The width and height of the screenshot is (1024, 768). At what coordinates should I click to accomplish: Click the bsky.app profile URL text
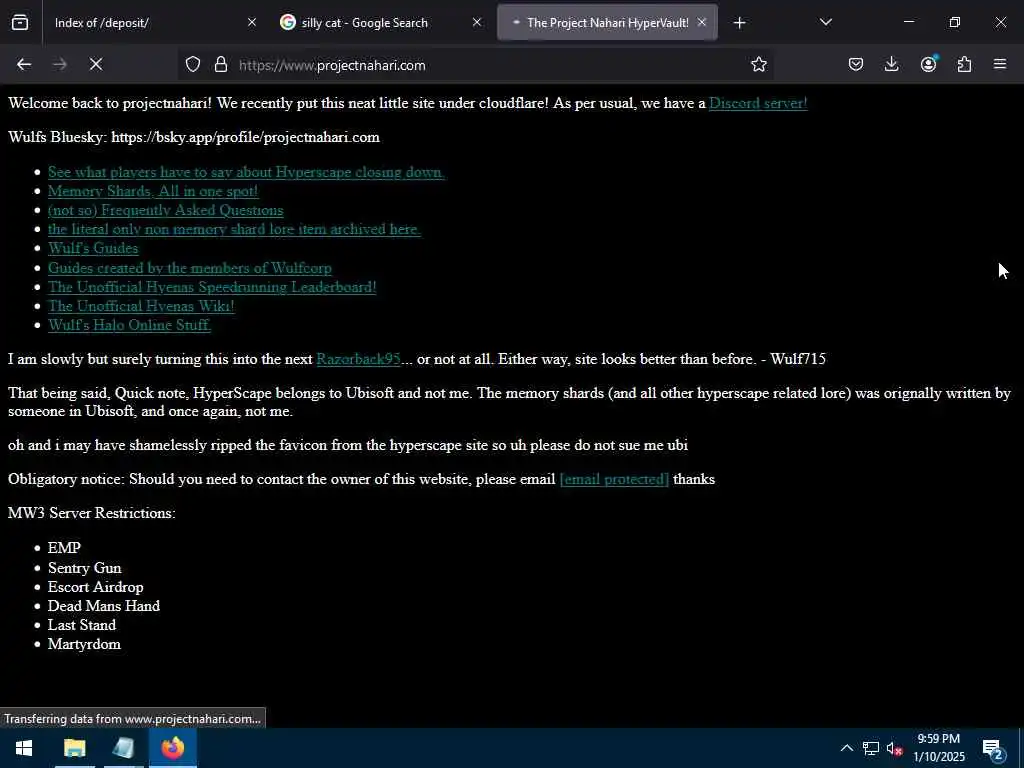[x=245, y=137]
